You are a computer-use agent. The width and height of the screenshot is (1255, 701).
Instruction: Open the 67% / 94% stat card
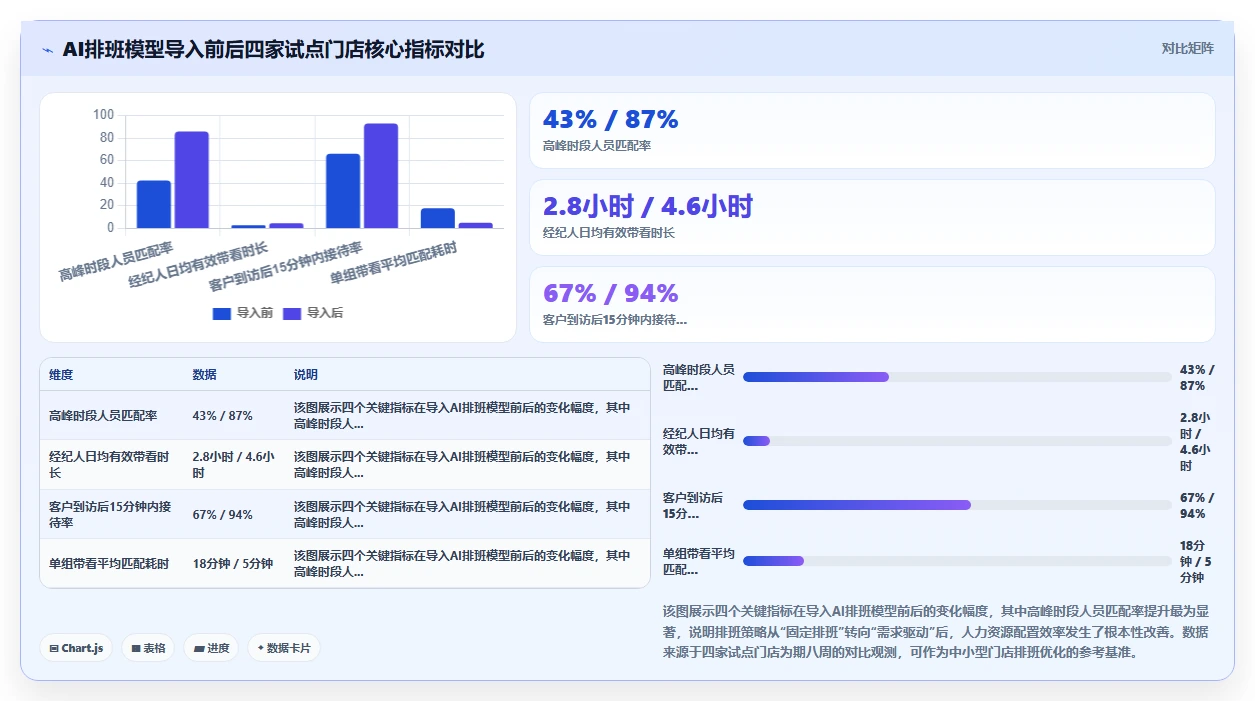coord(872,305)
